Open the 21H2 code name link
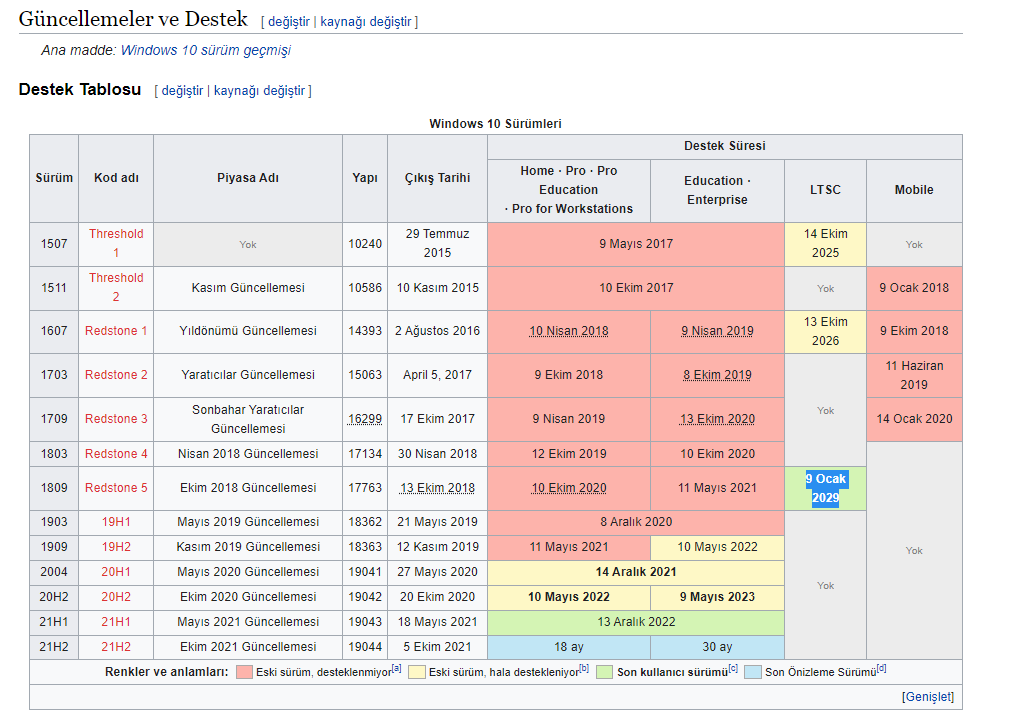The image size is (1021, 723). pos(116,647)
